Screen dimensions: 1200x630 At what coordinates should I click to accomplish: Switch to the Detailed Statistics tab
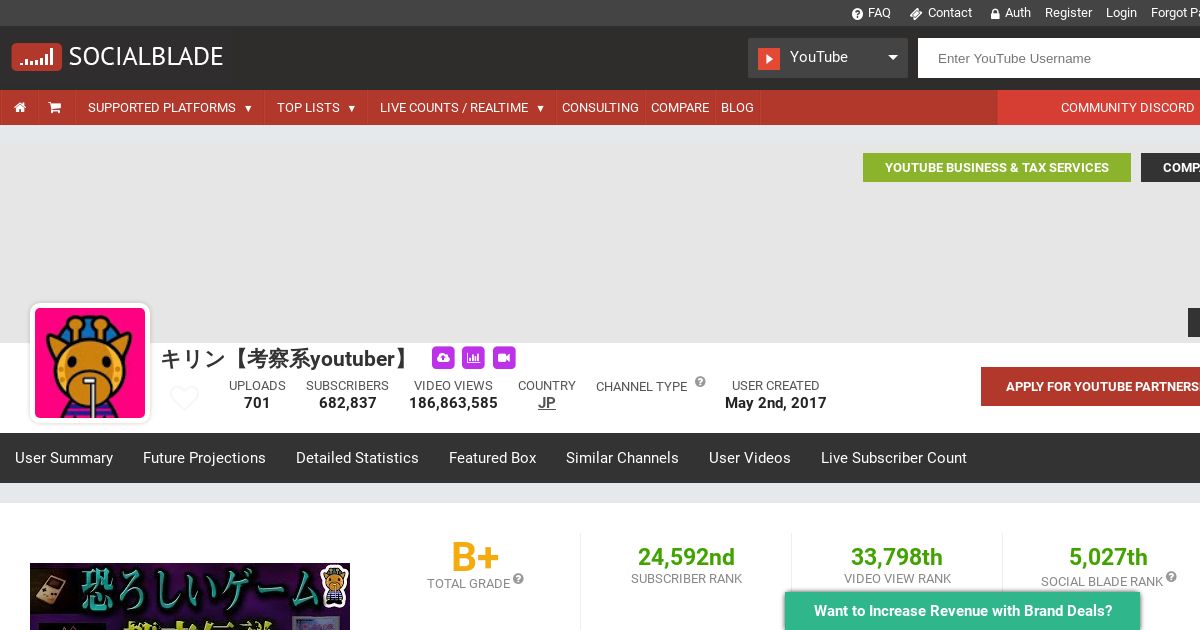point(357,458)
